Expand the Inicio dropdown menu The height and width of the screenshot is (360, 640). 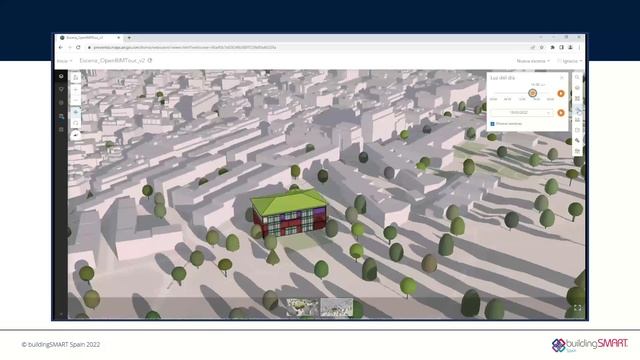[x=64, y=61]
